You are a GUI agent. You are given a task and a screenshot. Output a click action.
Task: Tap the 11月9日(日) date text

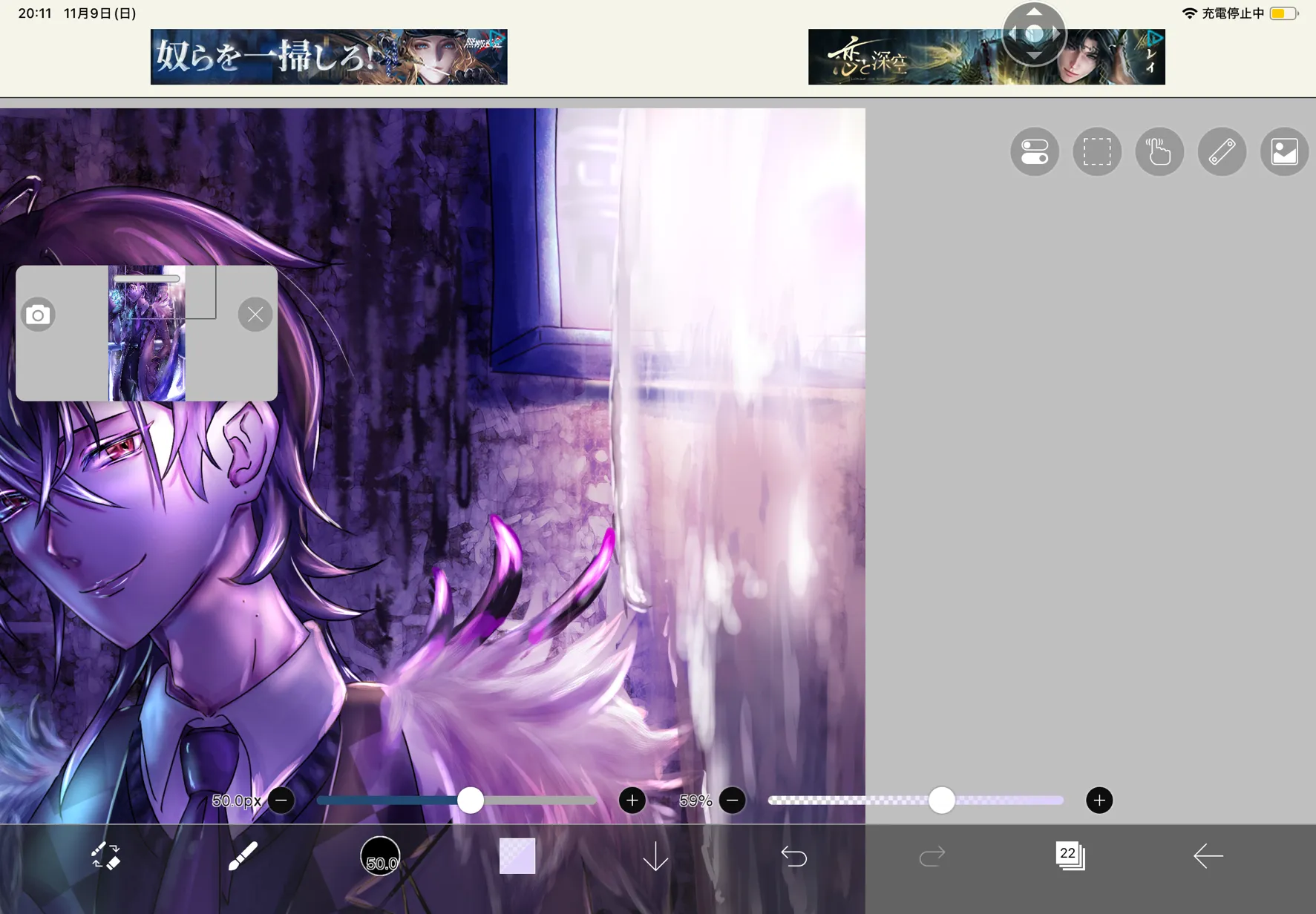coord(100,13)
